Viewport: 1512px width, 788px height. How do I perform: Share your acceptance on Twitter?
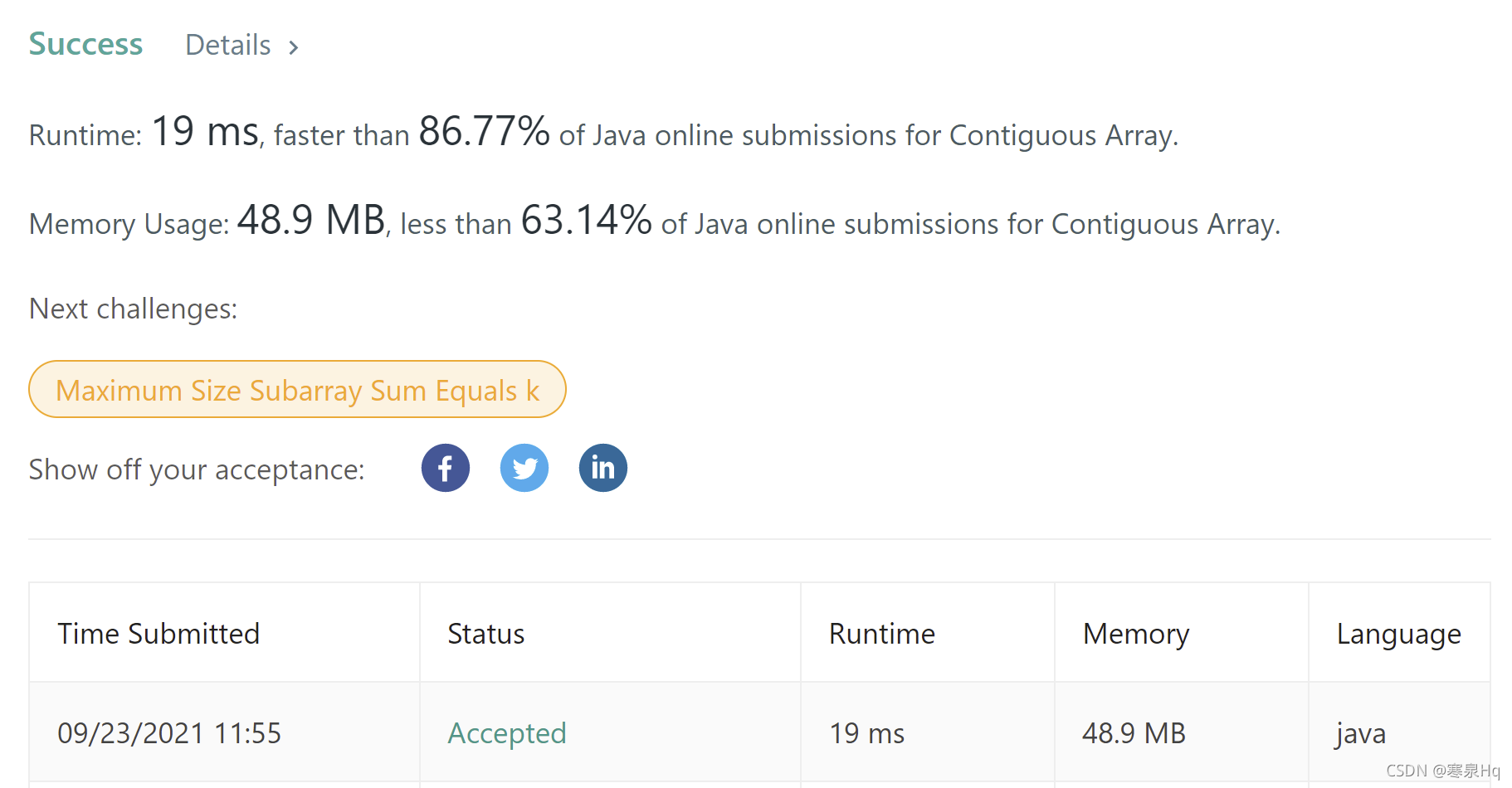524,467
